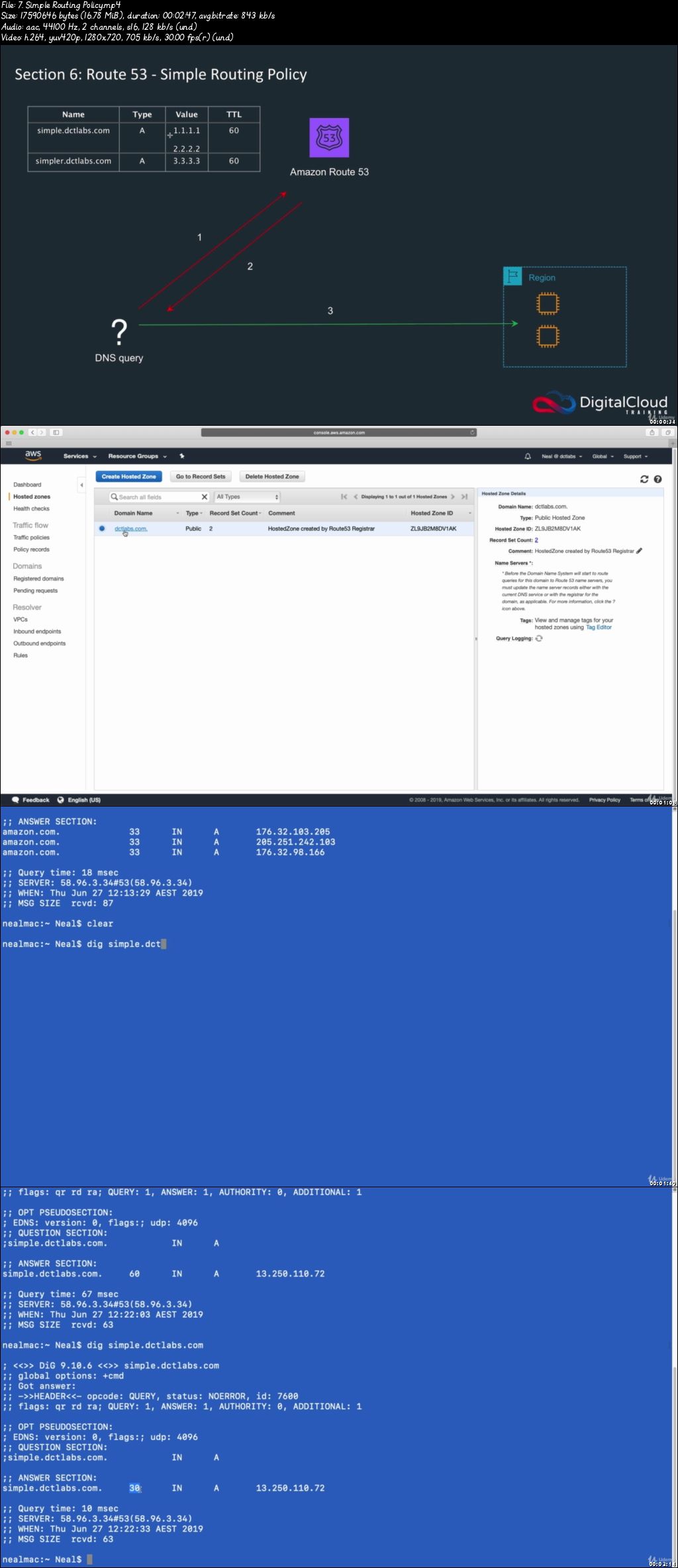Sort by Domain Name column arrow
This screenshot has height=1568, width=678.
(x=177, y=513)
